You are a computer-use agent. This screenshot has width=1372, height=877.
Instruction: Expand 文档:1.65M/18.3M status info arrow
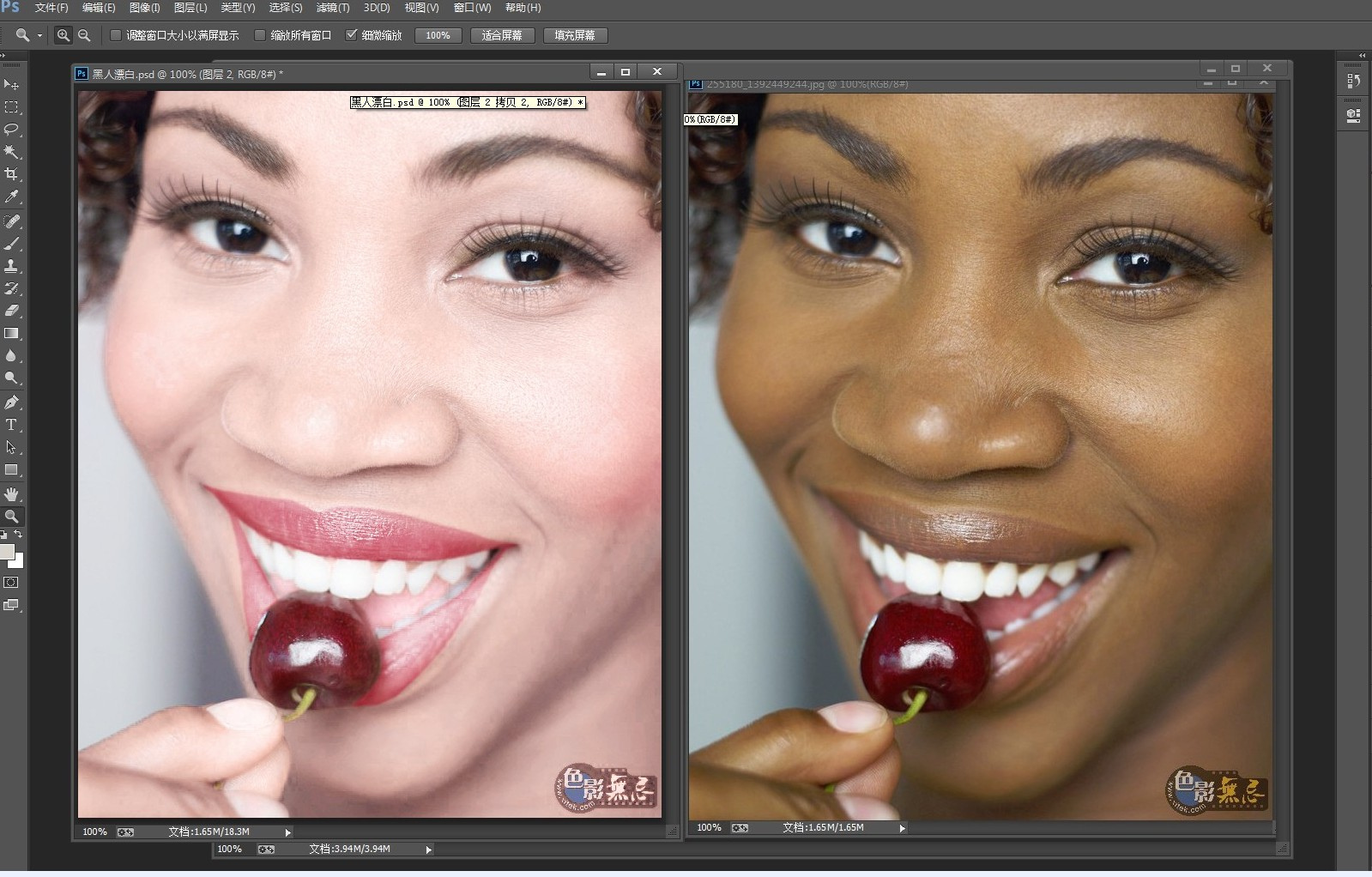288,832
